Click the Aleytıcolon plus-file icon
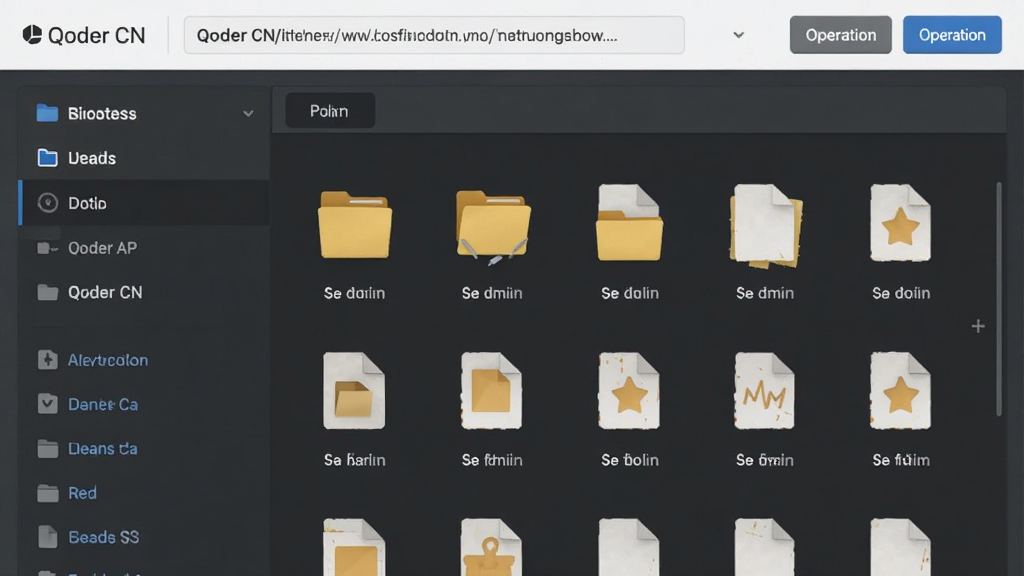The height and width of the screenshot is (576, 1024). coord(47,360)
